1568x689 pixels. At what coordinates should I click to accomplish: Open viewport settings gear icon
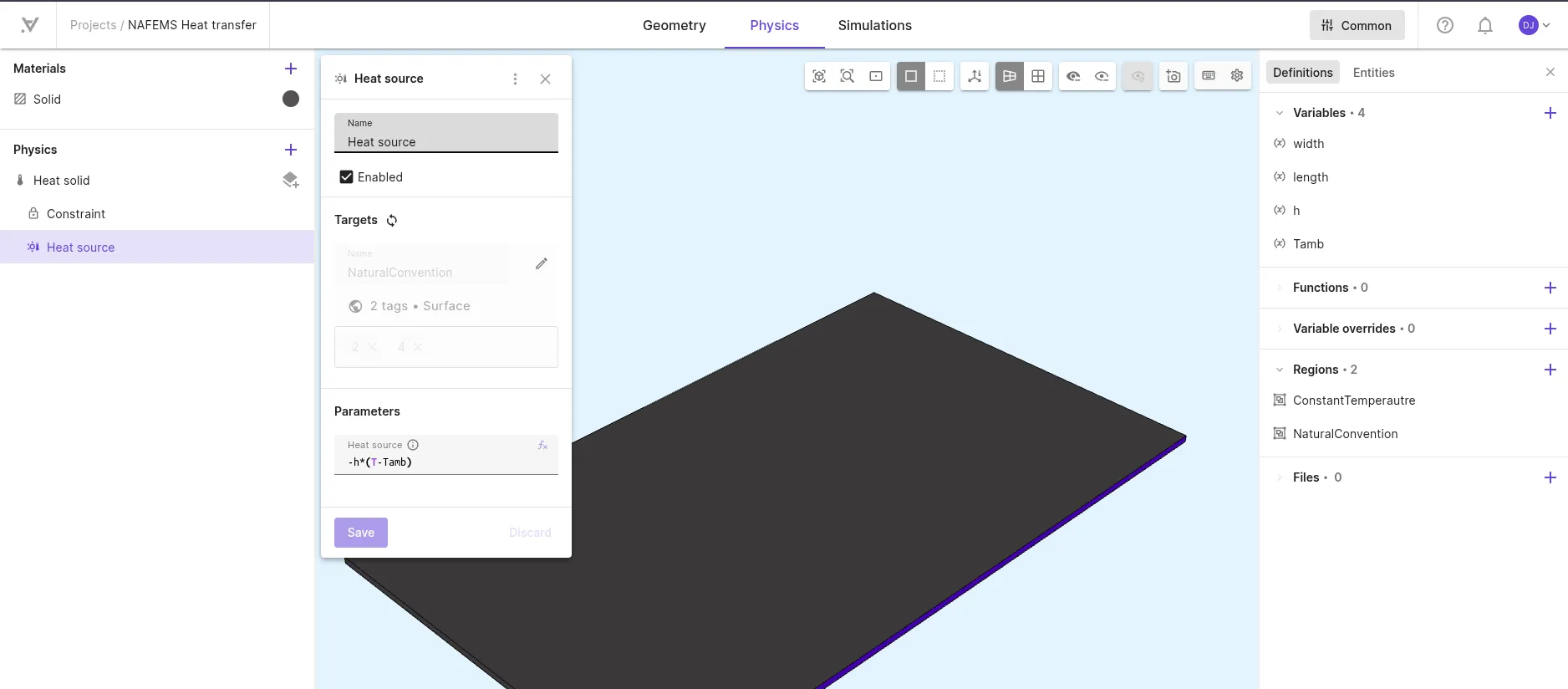1237,76
